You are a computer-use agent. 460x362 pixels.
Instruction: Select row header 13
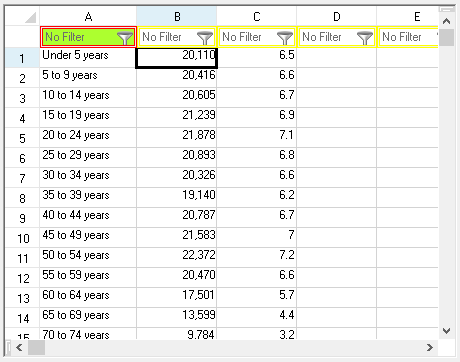pyautogui.click(x=22, y=298)
